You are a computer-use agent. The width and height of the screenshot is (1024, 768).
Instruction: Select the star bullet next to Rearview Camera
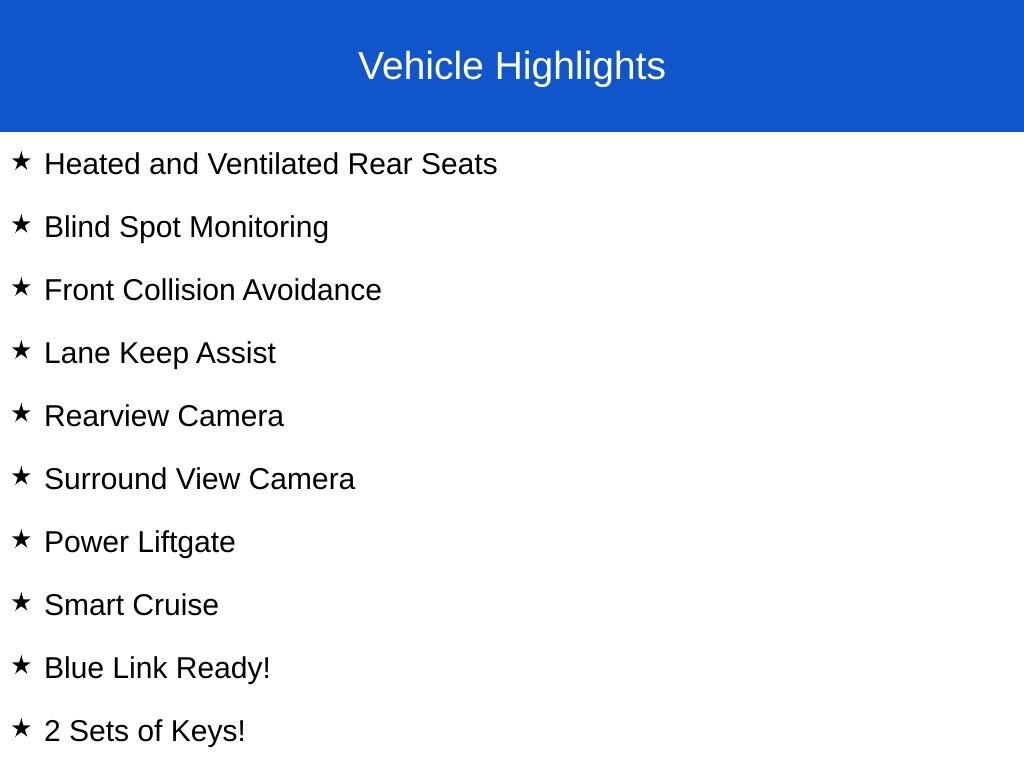[22, 413]
